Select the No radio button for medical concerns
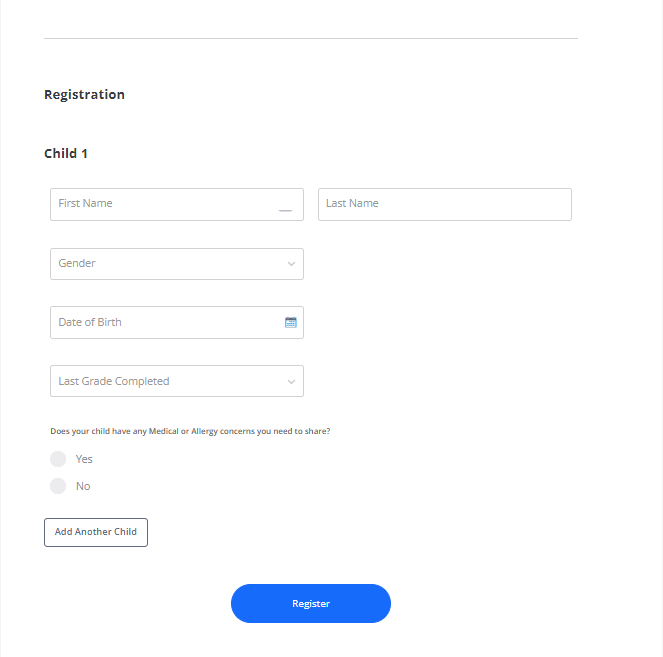This screenshot has height=657, width=663. (58, 486)
